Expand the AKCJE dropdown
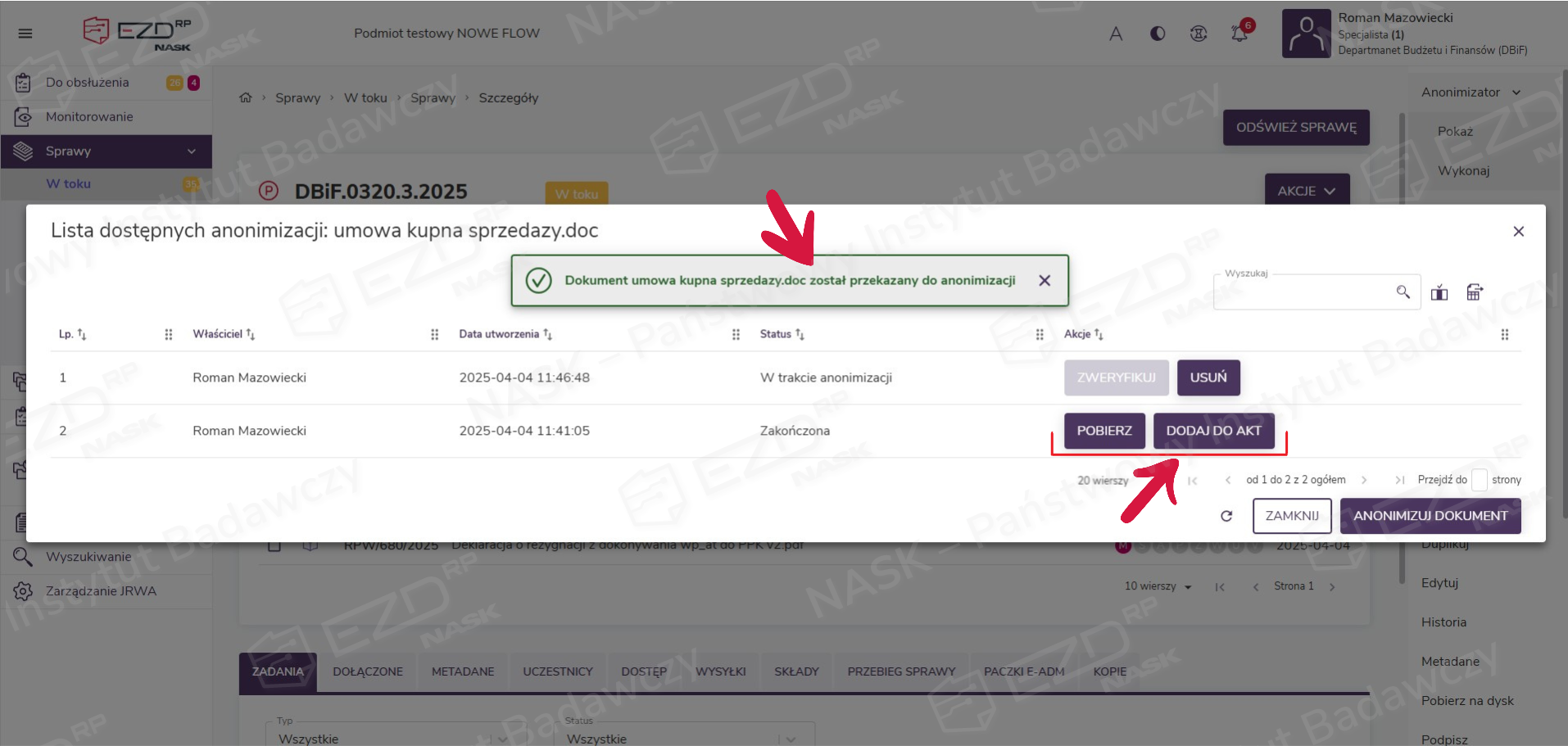 pyautogui.click(x=1307, y=191)
